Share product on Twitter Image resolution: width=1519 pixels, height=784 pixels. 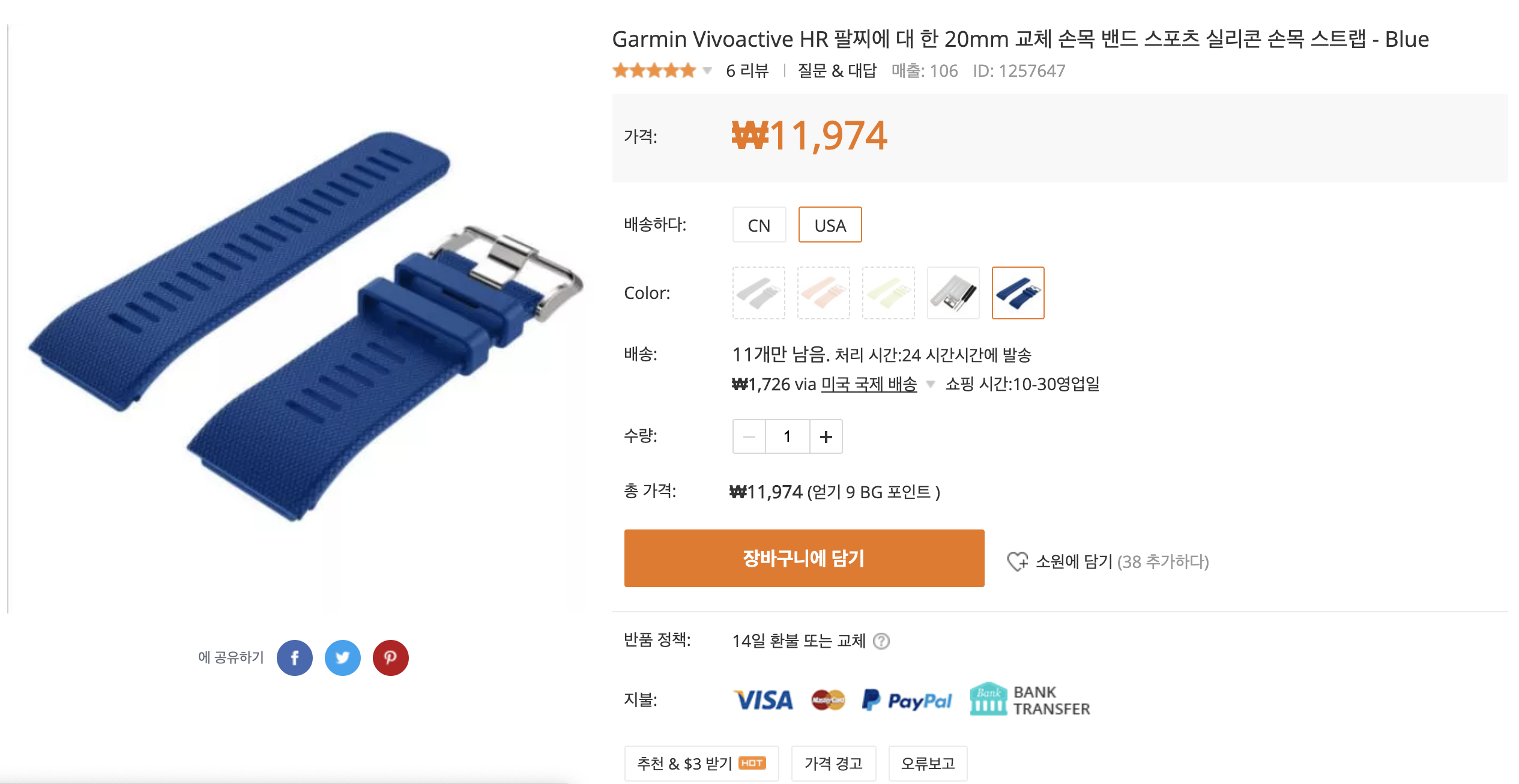point(342,658)
